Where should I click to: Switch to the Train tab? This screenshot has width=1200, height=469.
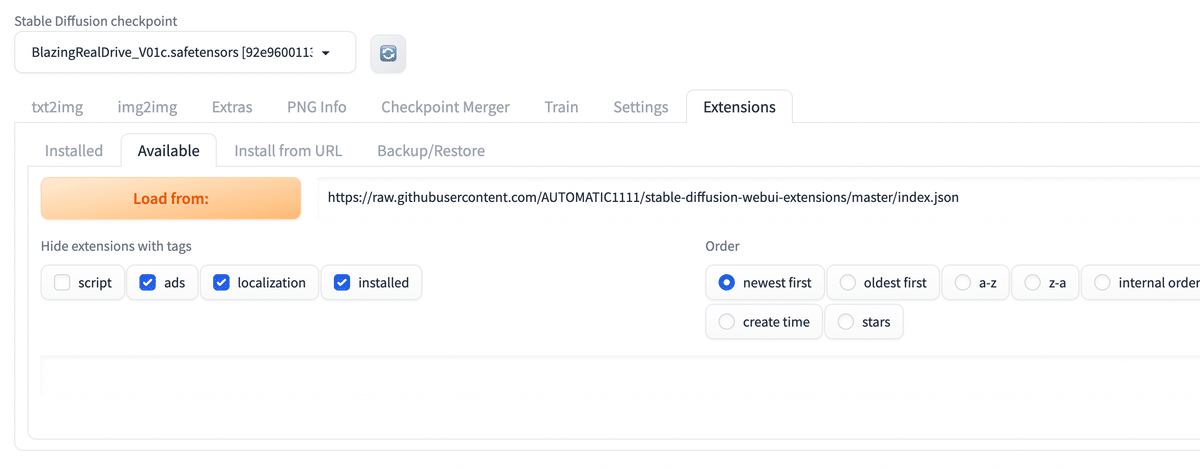(561, 107)
